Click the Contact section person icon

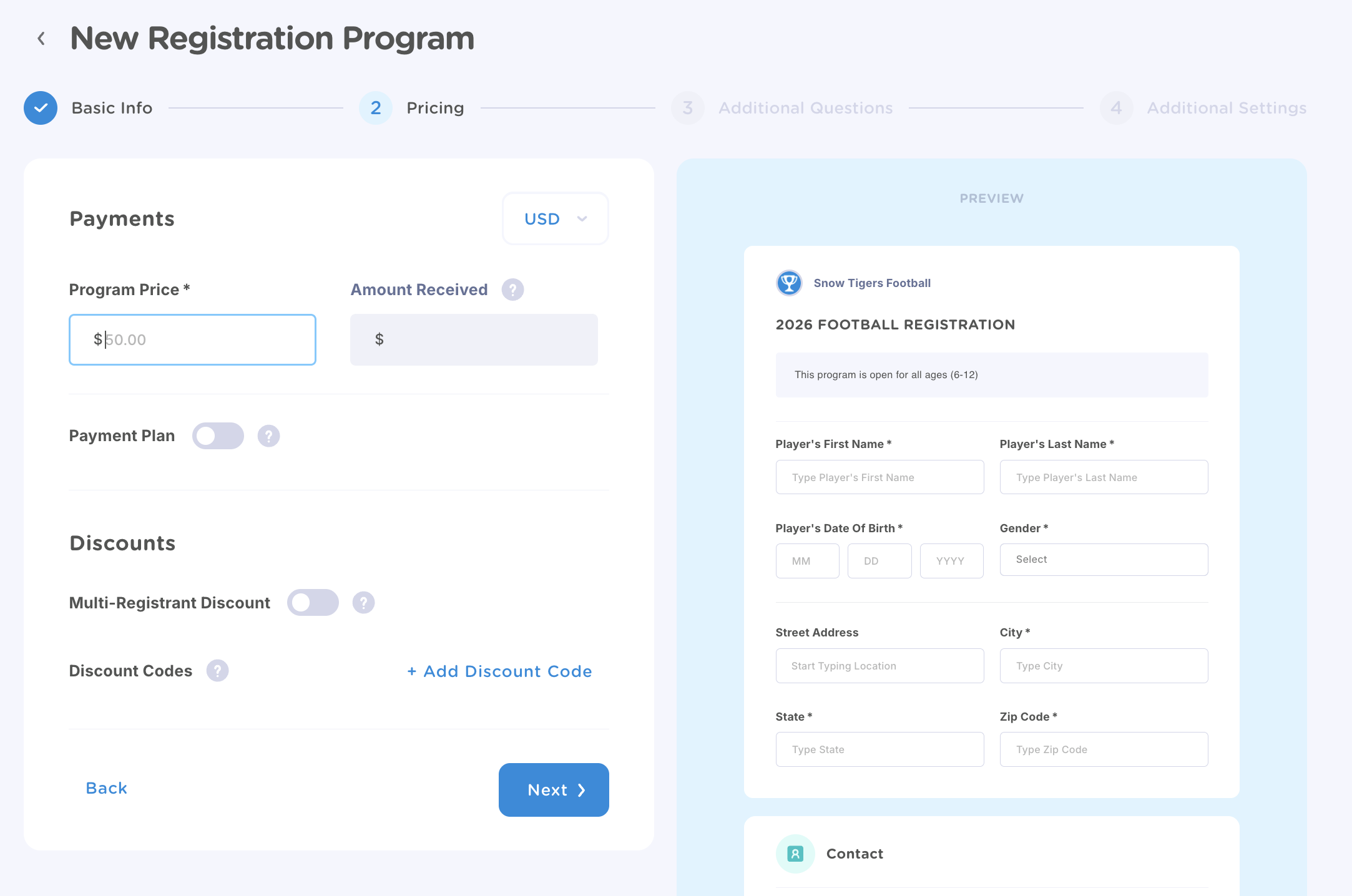[795, 854]
